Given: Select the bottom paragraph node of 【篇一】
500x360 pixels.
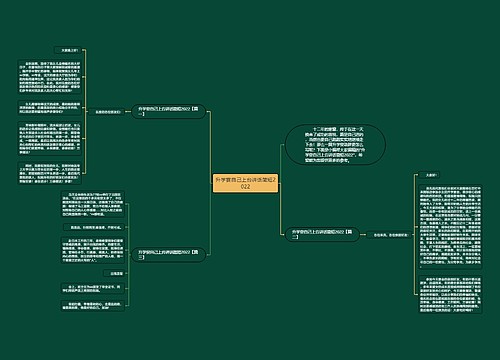Looking at the screenshot, I should (49, 173).
